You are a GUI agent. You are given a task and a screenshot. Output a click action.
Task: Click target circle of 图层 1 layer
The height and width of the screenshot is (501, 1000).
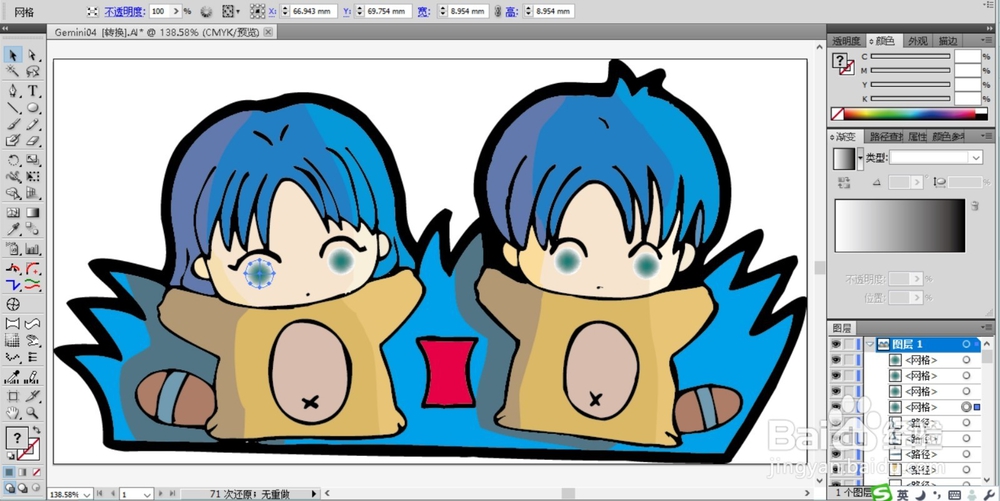click(x=967, y=344)
